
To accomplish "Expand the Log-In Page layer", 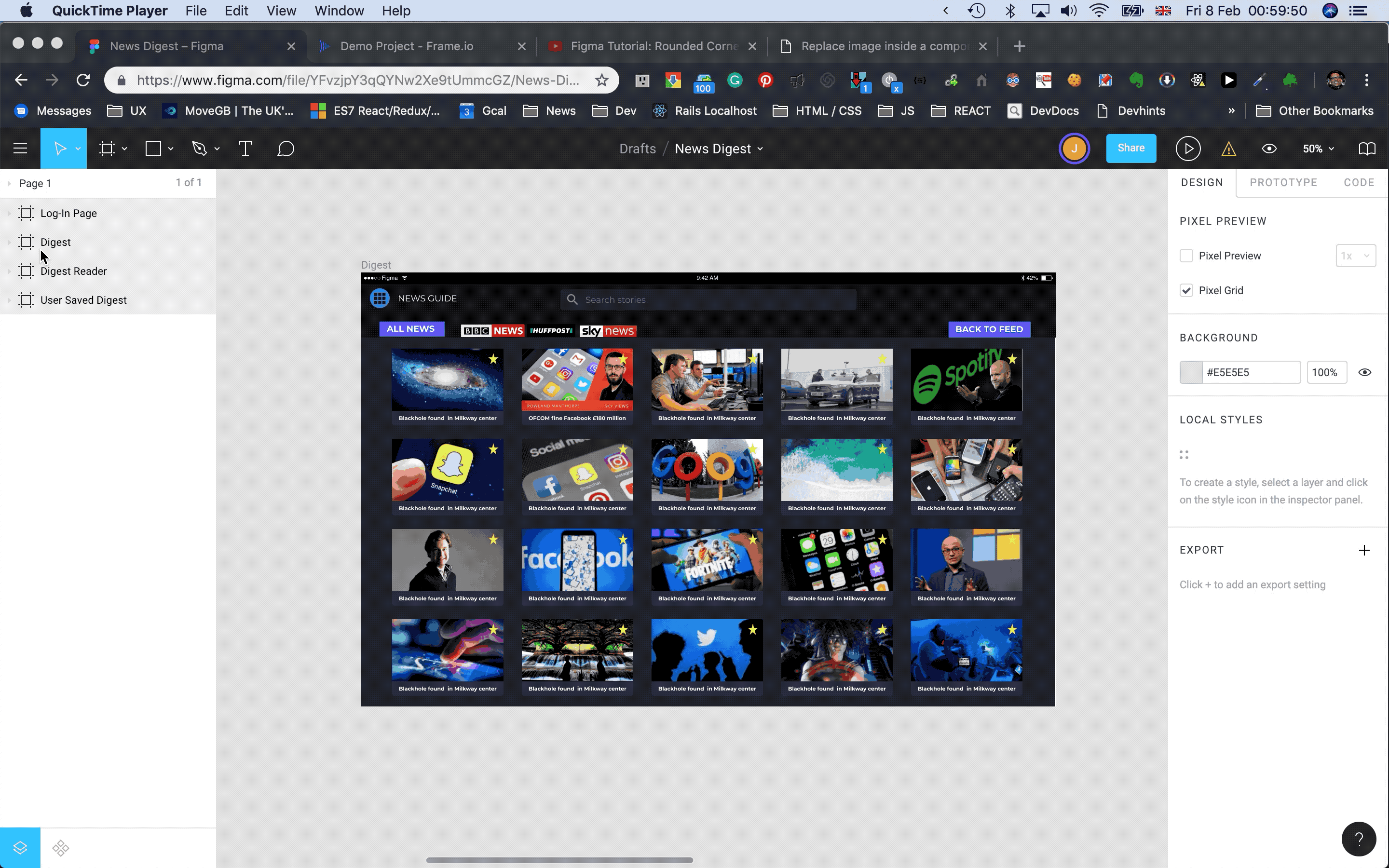I will [9, 214].
